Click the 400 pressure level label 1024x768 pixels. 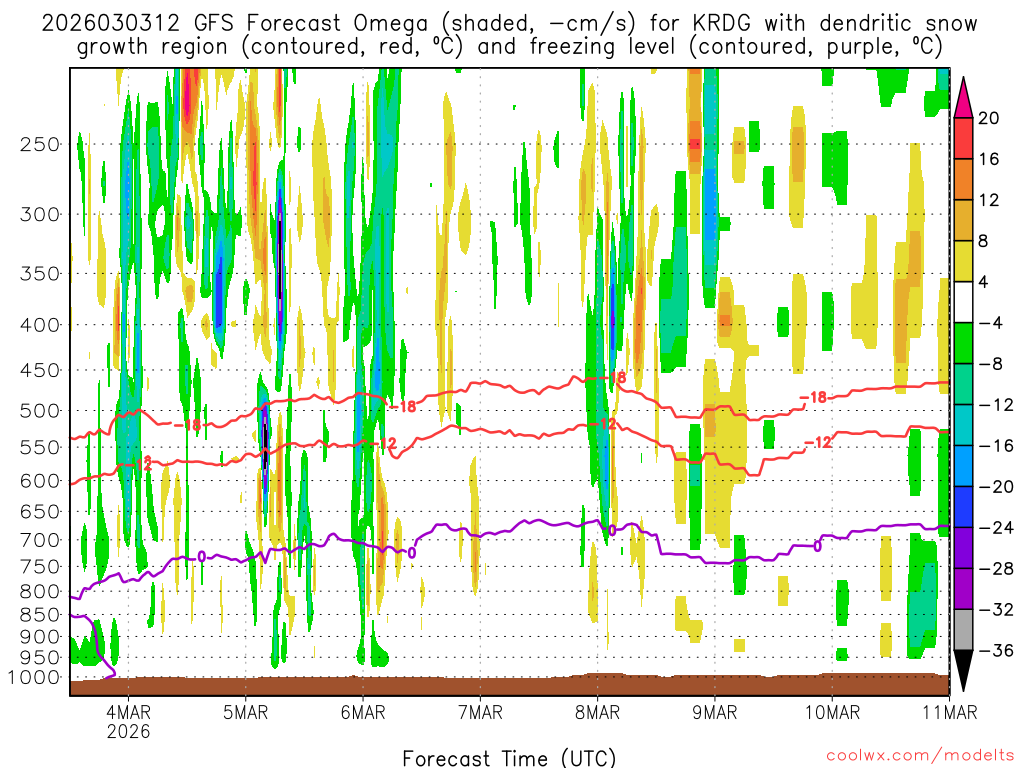40,325
